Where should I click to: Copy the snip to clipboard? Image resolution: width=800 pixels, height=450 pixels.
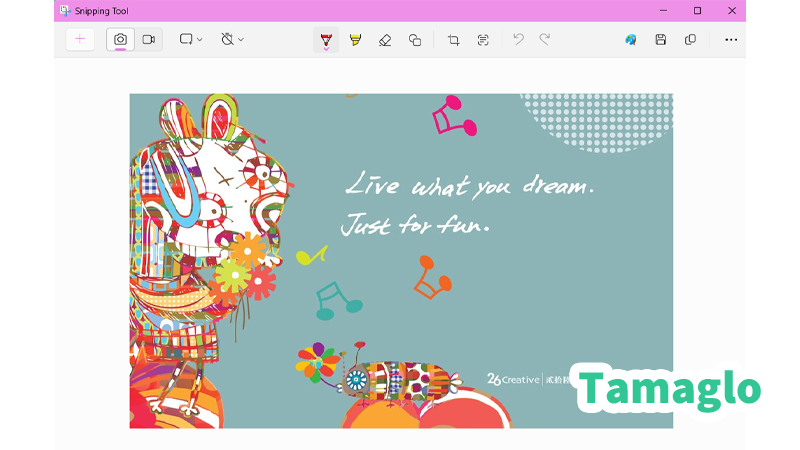[x=690, y=40]
